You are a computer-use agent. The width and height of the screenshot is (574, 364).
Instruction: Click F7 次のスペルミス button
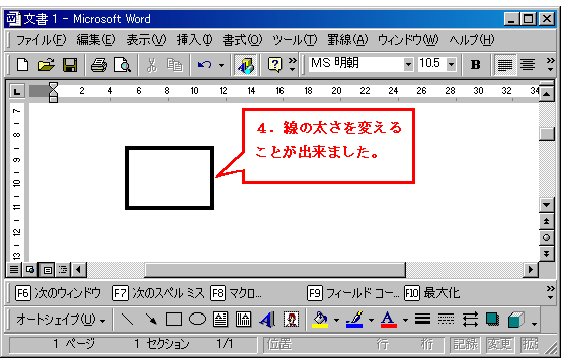[x=158, y=293]
